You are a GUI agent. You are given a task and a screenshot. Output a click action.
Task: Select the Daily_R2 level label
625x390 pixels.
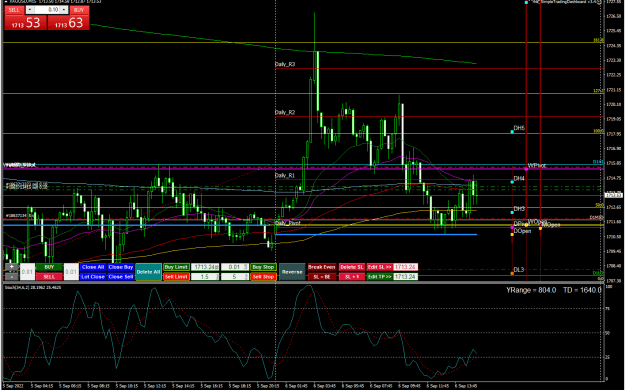[x=285, y=112]
